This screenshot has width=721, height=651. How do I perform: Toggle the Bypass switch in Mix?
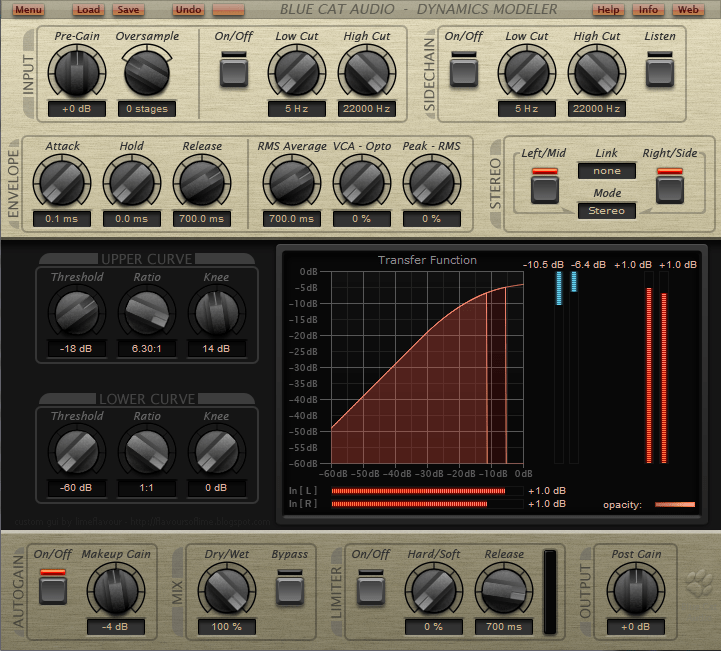[x=290, y=587]
